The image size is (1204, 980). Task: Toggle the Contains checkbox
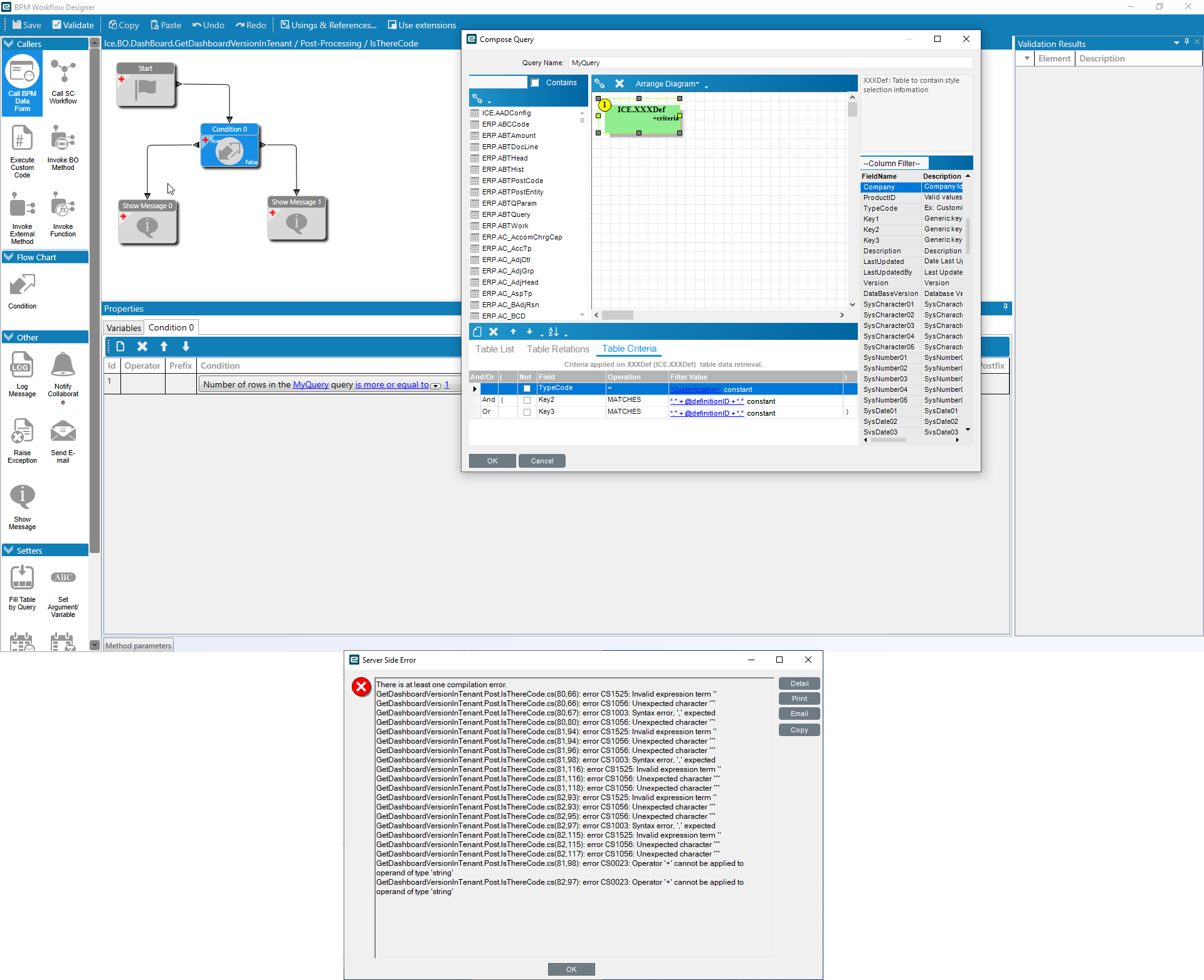535,83
